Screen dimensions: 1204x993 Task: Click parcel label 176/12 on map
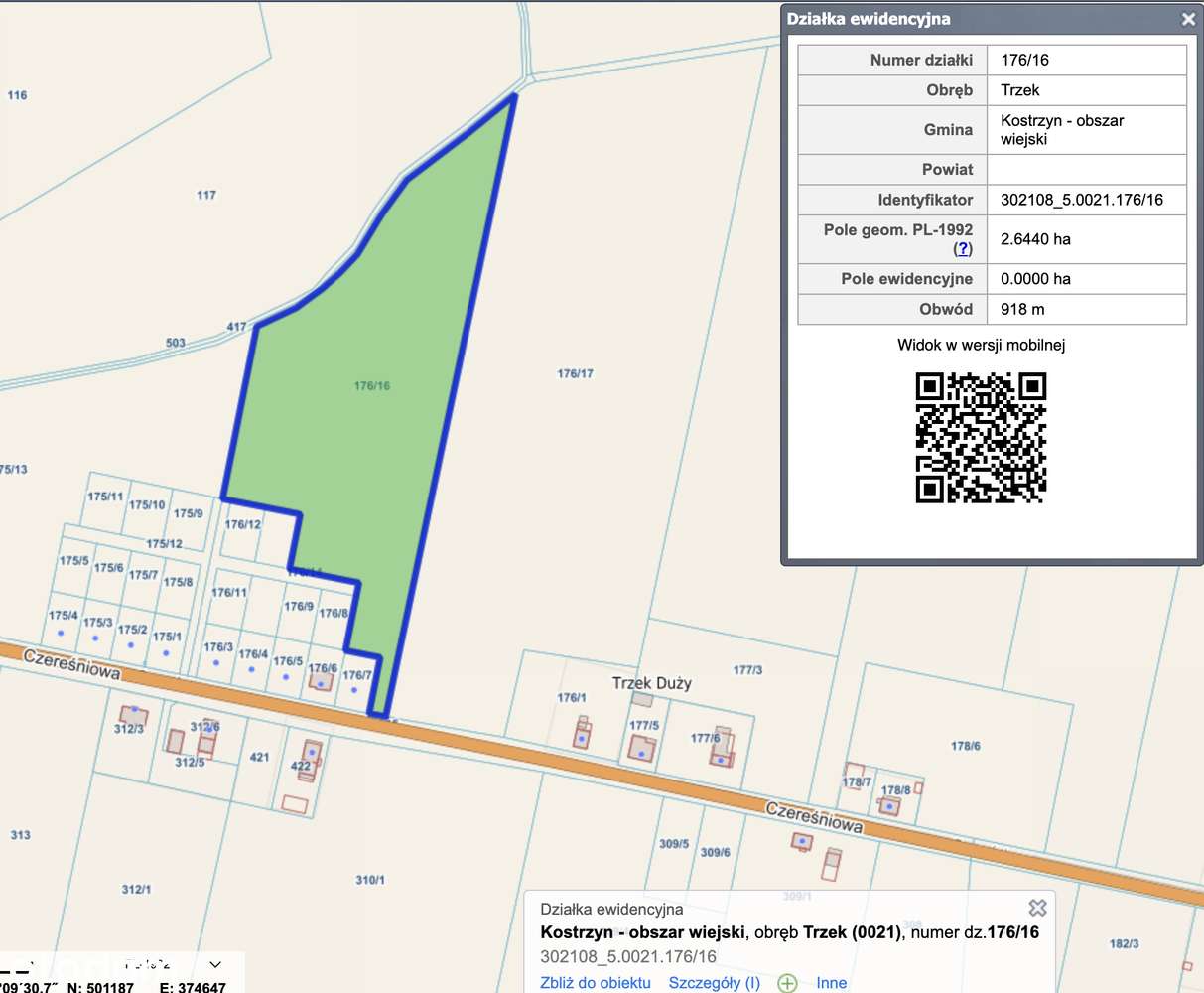point(243,525)
